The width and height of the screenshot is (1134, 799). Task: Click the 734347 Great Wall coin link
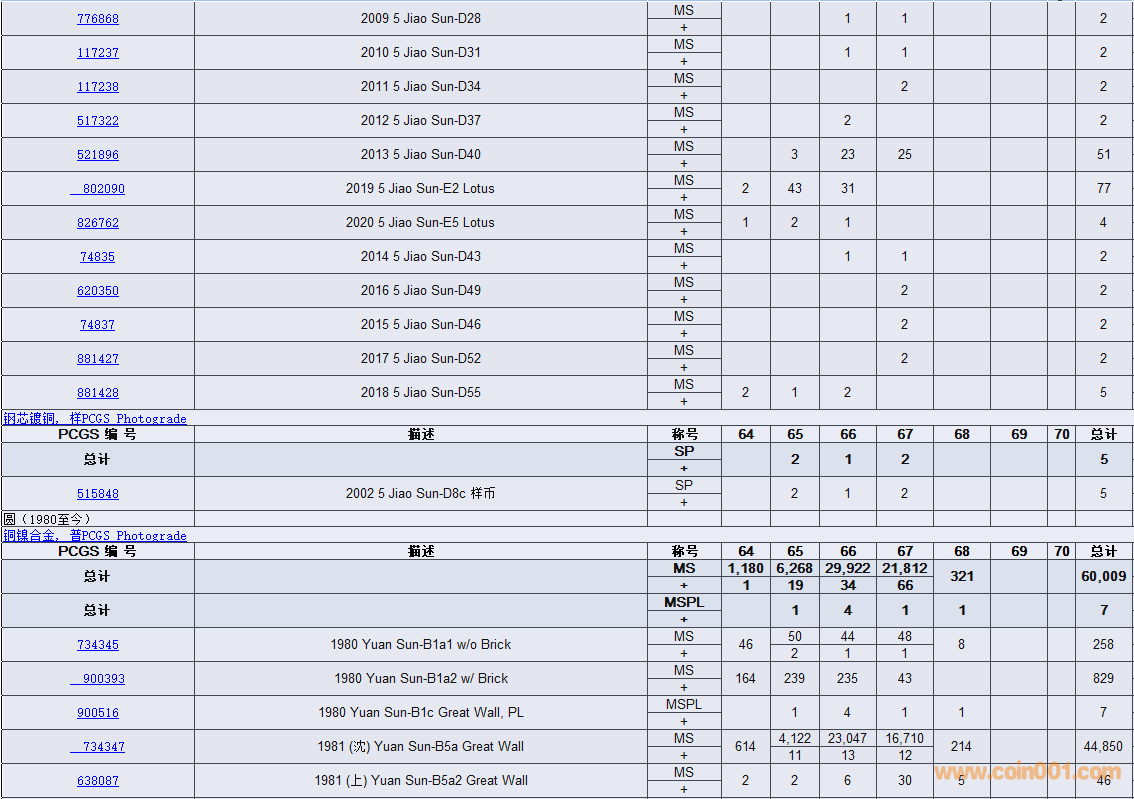[x=100, y=747]
